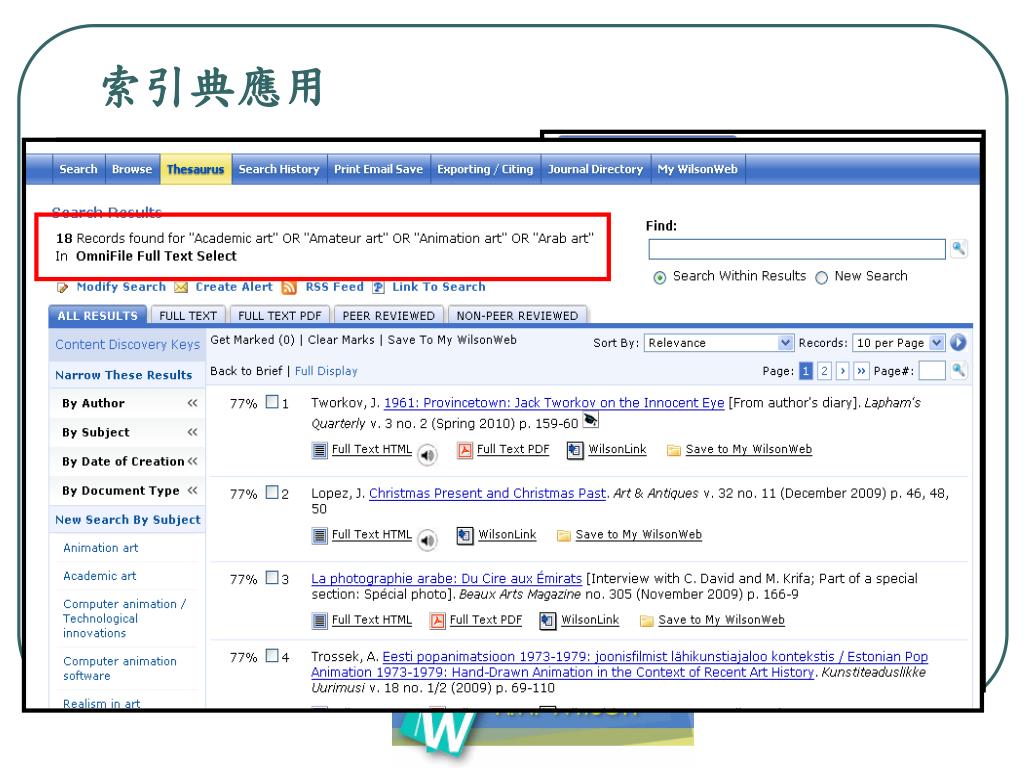Mark the checkbox for record 3

[272, 578]
